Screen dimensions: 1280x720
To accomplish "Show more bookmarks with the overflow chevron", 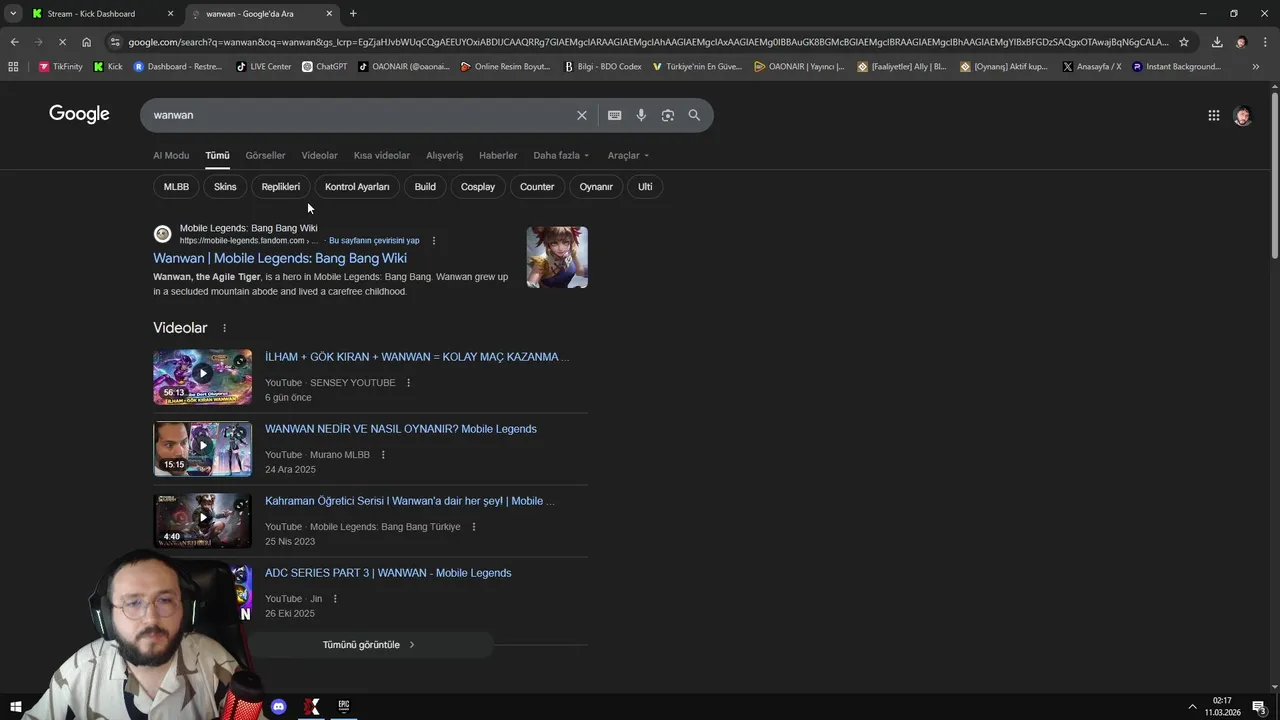I will (x=1256, y=67).
